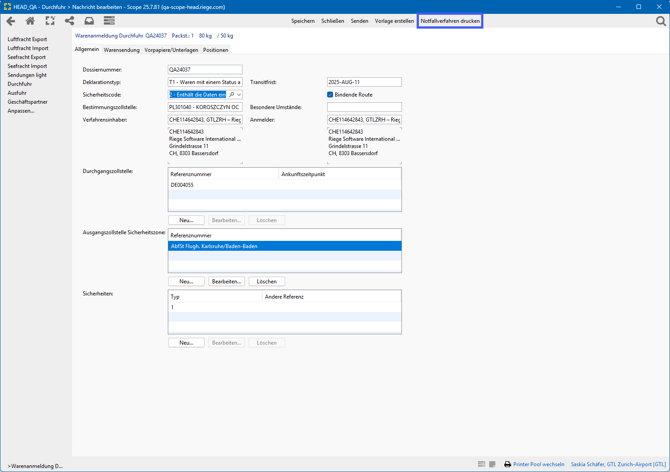Viewport: 670px width, 472px height.
Task: Click the first list view icon in status bar
Action: point(482,464)
